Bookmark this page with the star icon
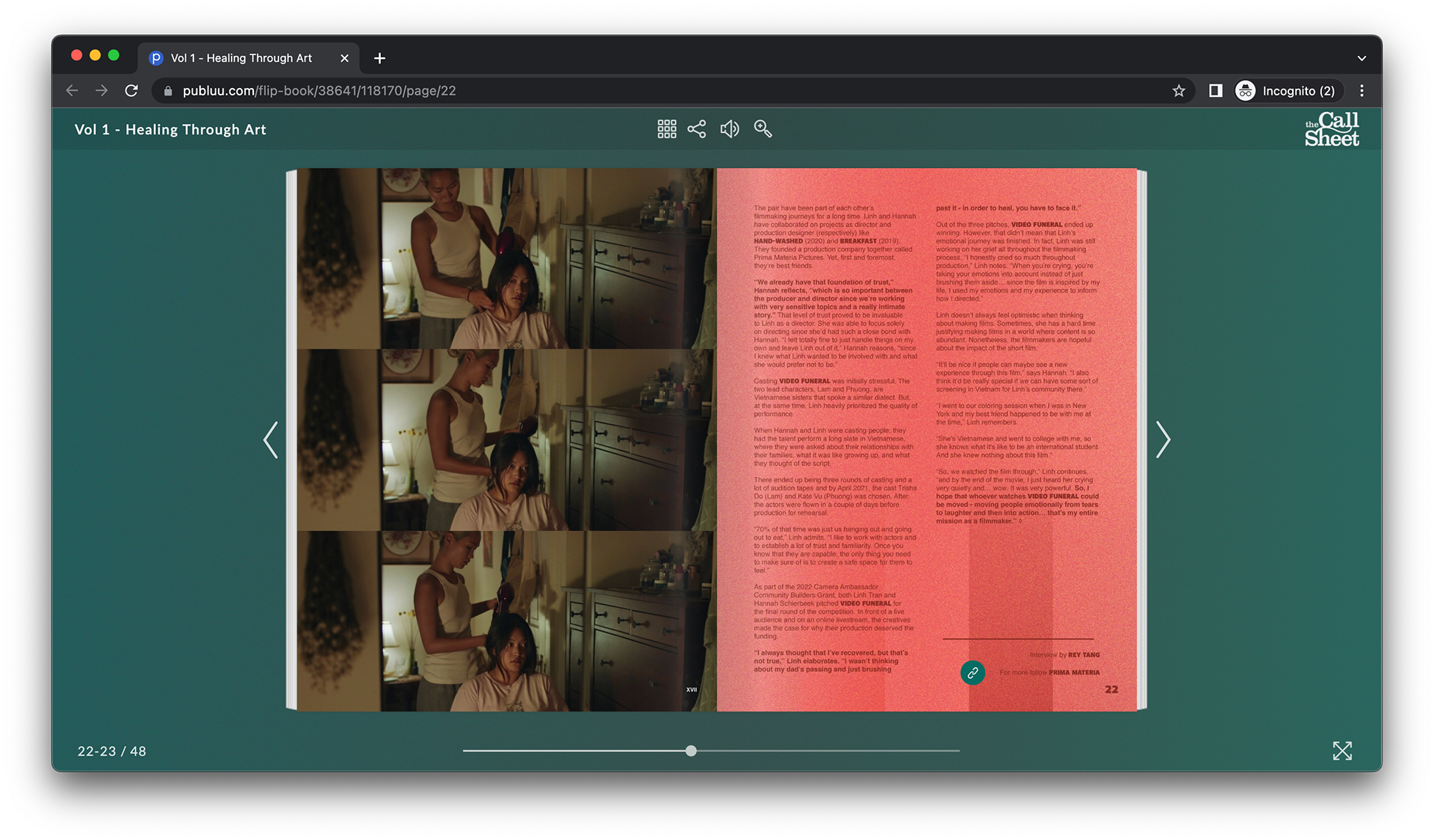Viewport: 1434px width, 840px height. (1179, 91)
